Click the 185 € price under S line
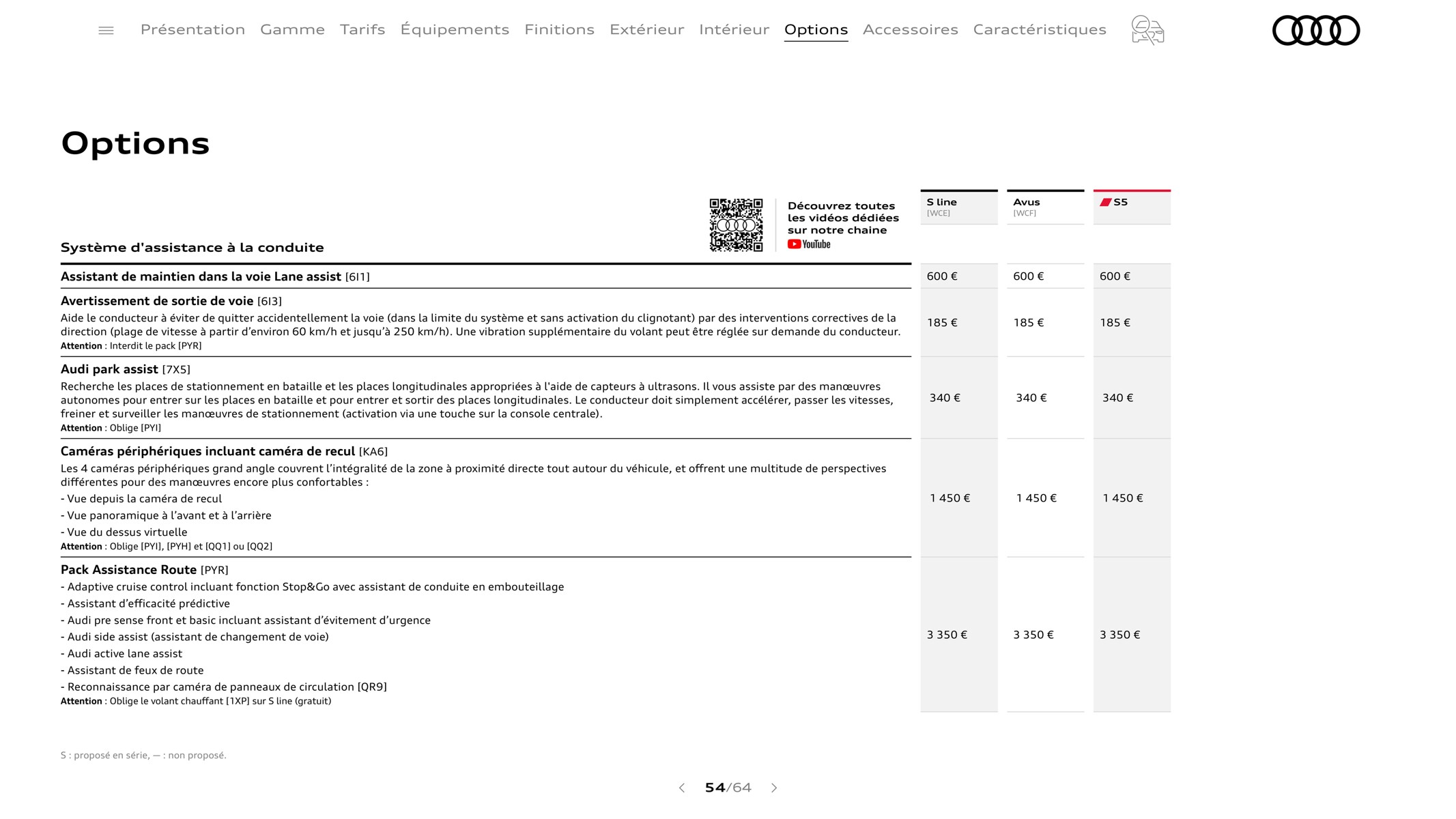This screenshot has height=819, width=1456. click(x=942, y=323)
